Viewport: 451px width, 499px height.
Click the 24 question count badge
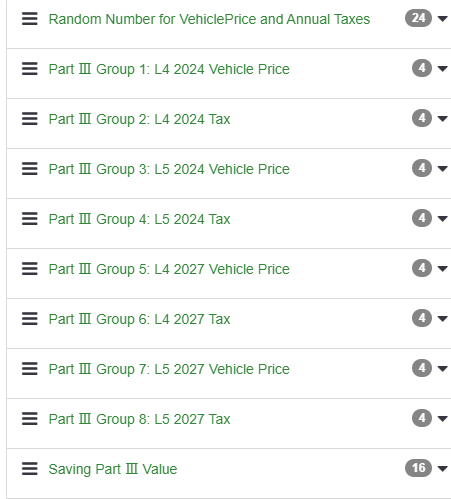click(x=418, y=18)
